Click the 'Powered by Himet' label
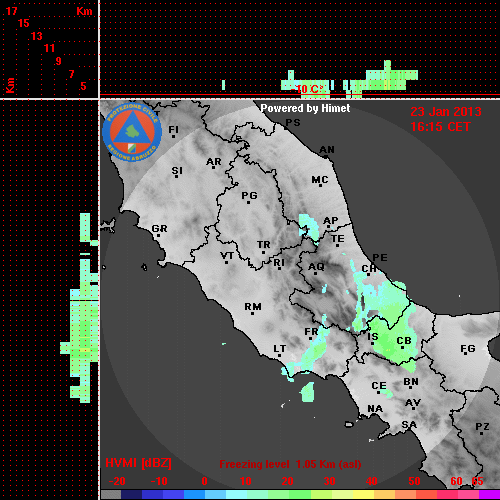This screenshot has height=500, width=500. [305, 108]
